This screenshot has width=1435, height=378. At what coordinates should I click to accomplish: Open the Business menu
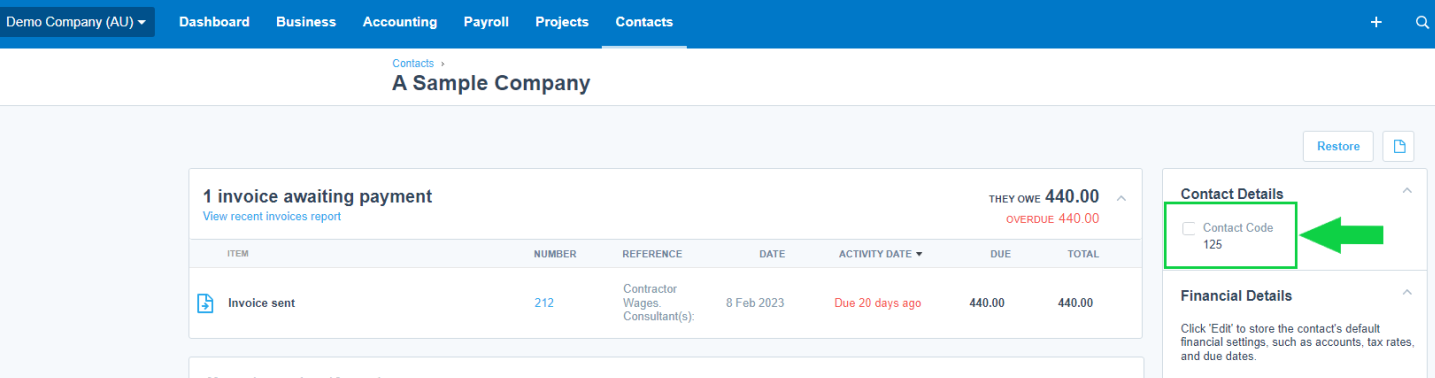[306, 22]
